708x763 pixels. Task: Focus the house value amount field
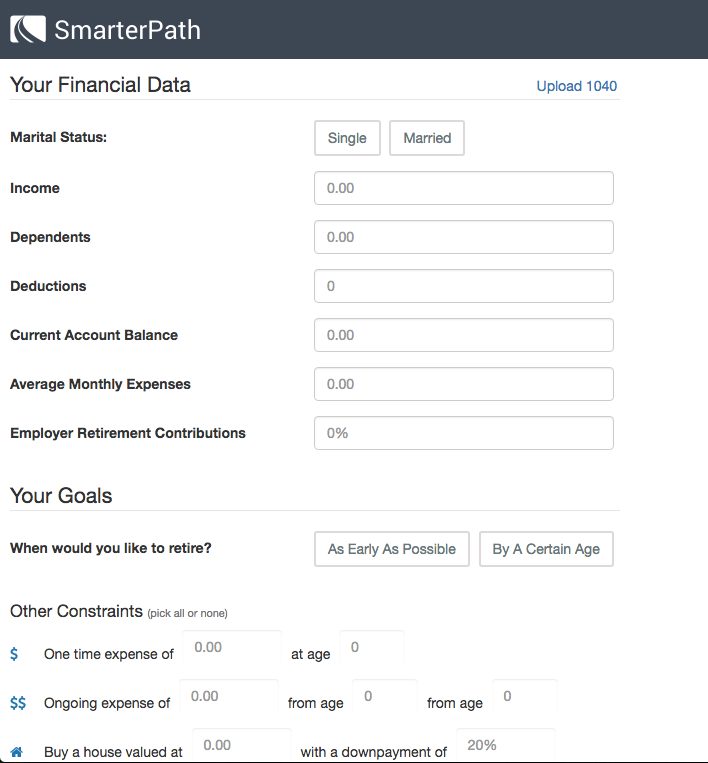click(x=242, y=745)
